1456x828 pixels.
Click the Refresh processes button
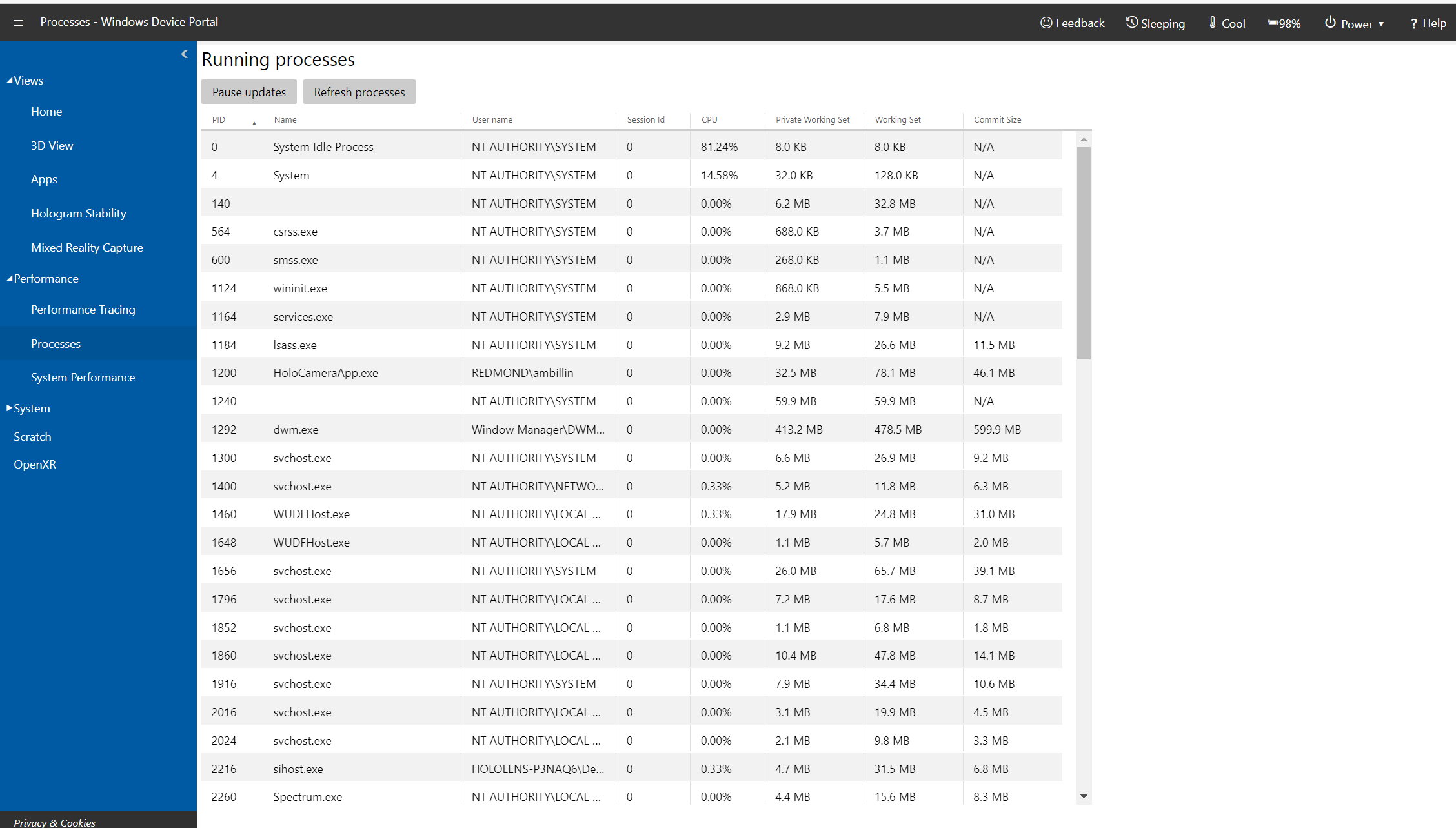(x=360, y=92)
